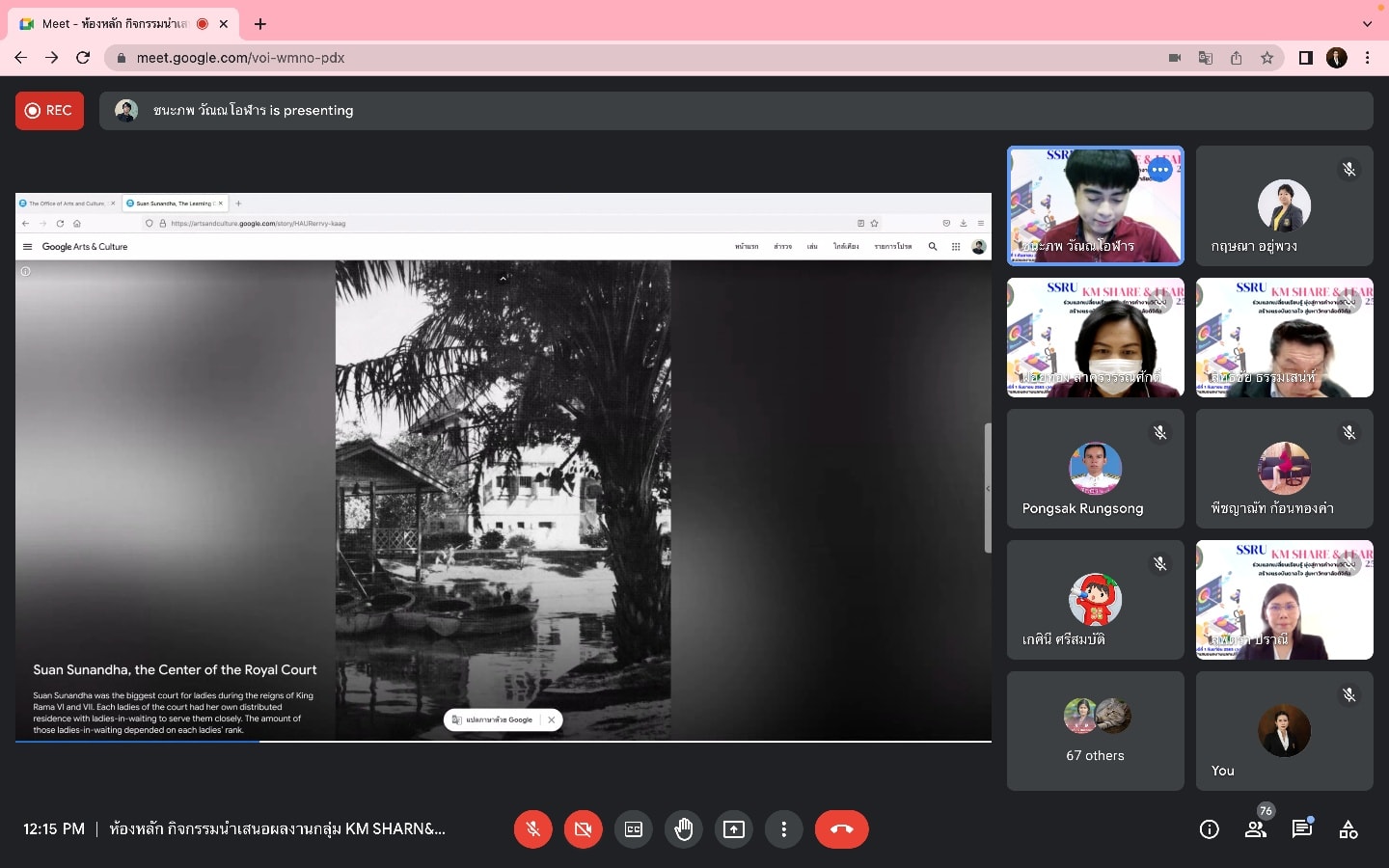
Task: Leave the call
Action: coord(841,829)
